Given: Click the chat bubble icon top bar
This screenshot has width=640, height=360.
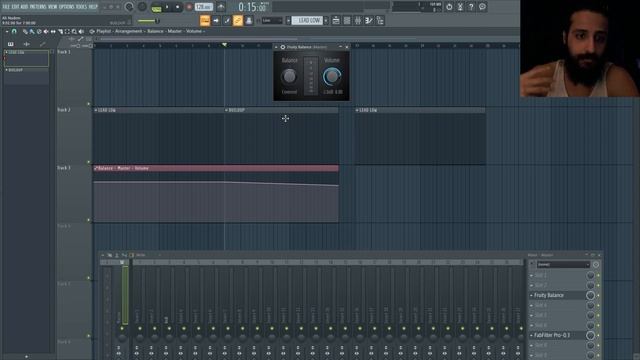Looking at the screenshot, I should click(482, 7).
